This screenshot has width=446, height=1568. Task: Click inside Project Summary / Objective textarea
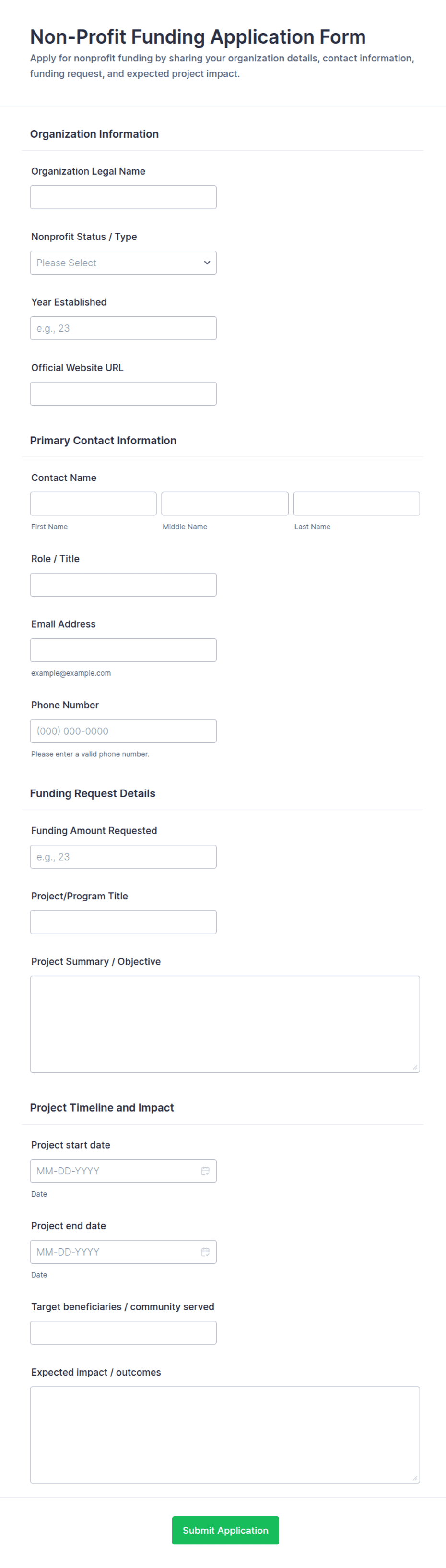coord(224,1024)
